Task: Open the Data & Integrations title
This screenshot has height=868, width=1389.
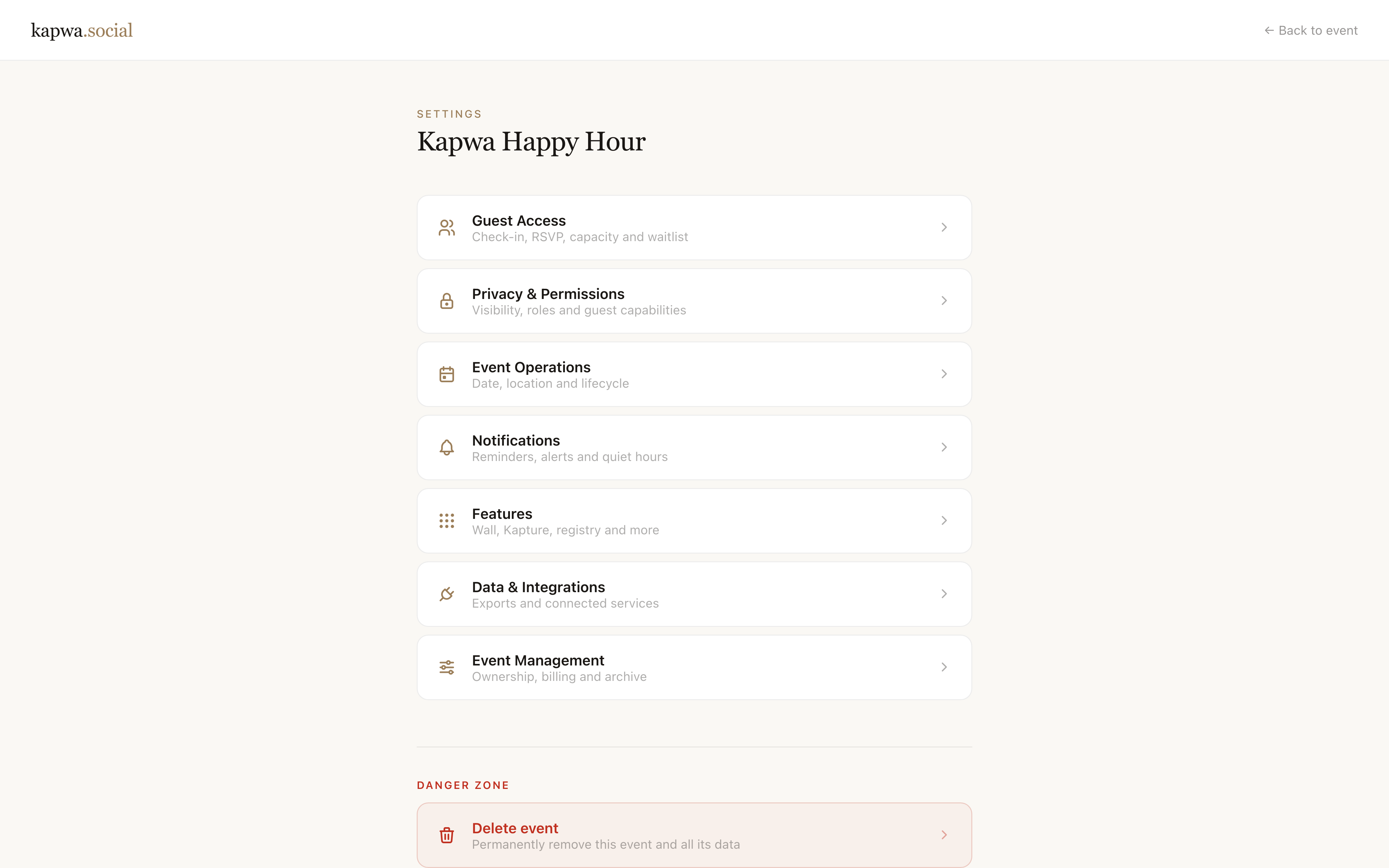Action: pyautogui.click(x=538, y=587)
